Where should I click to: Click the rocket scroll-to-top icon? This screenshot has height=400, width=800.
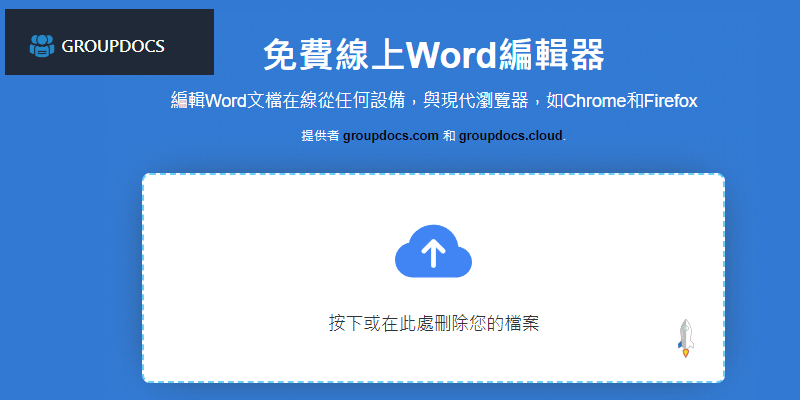point(686,337)
